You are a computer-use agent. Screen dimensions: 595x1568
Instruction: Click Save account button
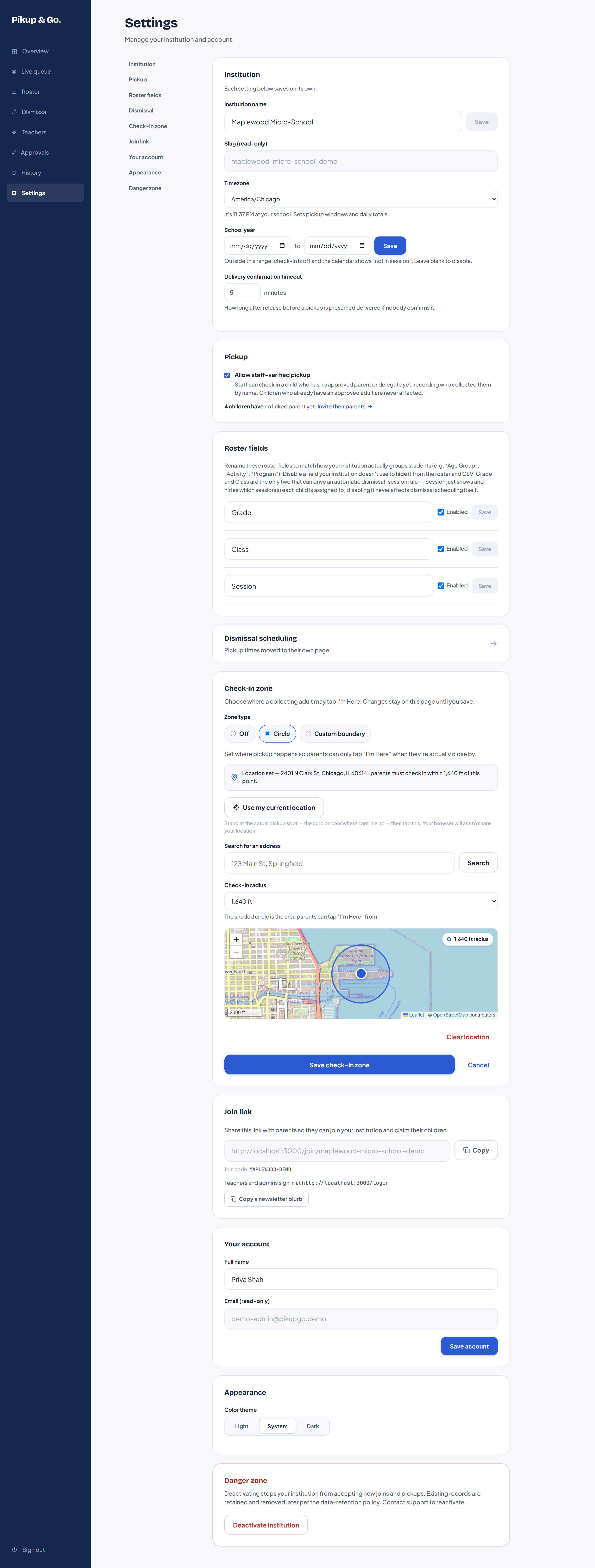469,1346
